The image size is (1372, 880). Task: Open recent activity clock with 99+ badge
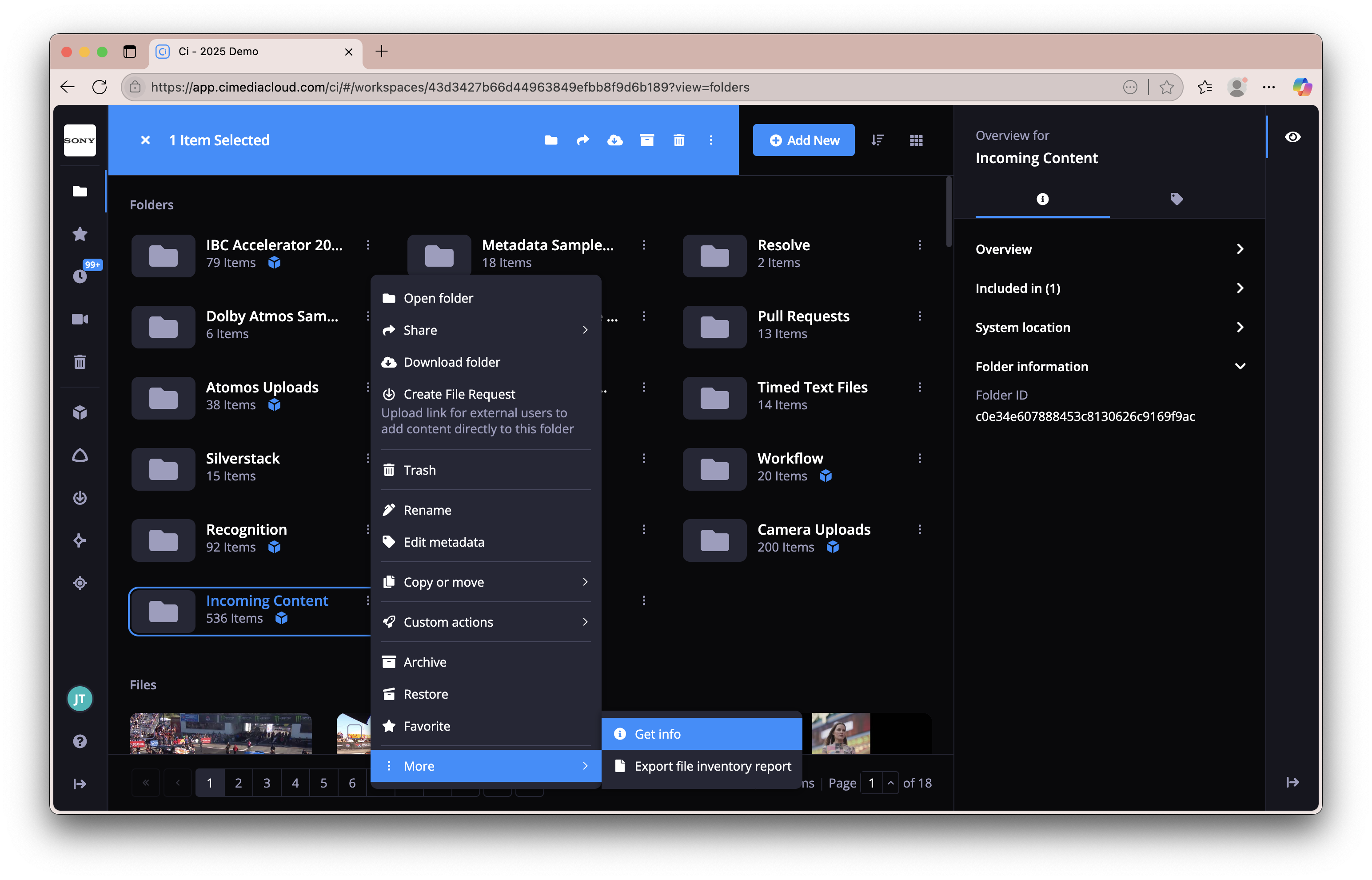80,276
